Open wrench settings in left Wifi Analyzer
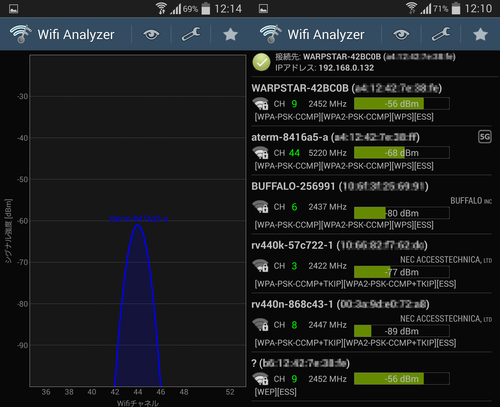This screenshot has width=500, height=407. click(x=191, y=34)
